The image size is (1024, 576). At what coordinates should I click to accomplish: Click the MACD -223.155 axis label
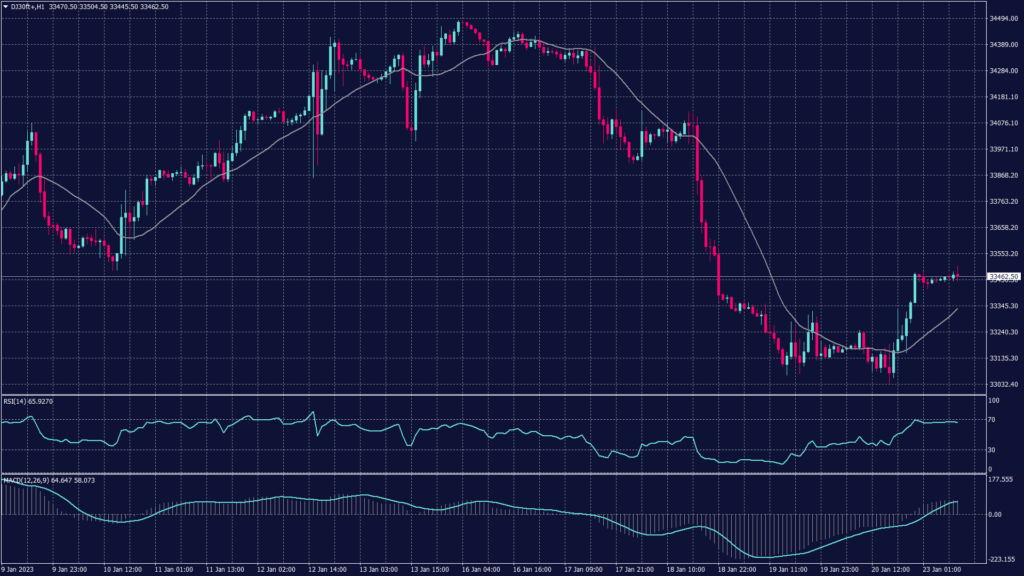point(1002,560)
